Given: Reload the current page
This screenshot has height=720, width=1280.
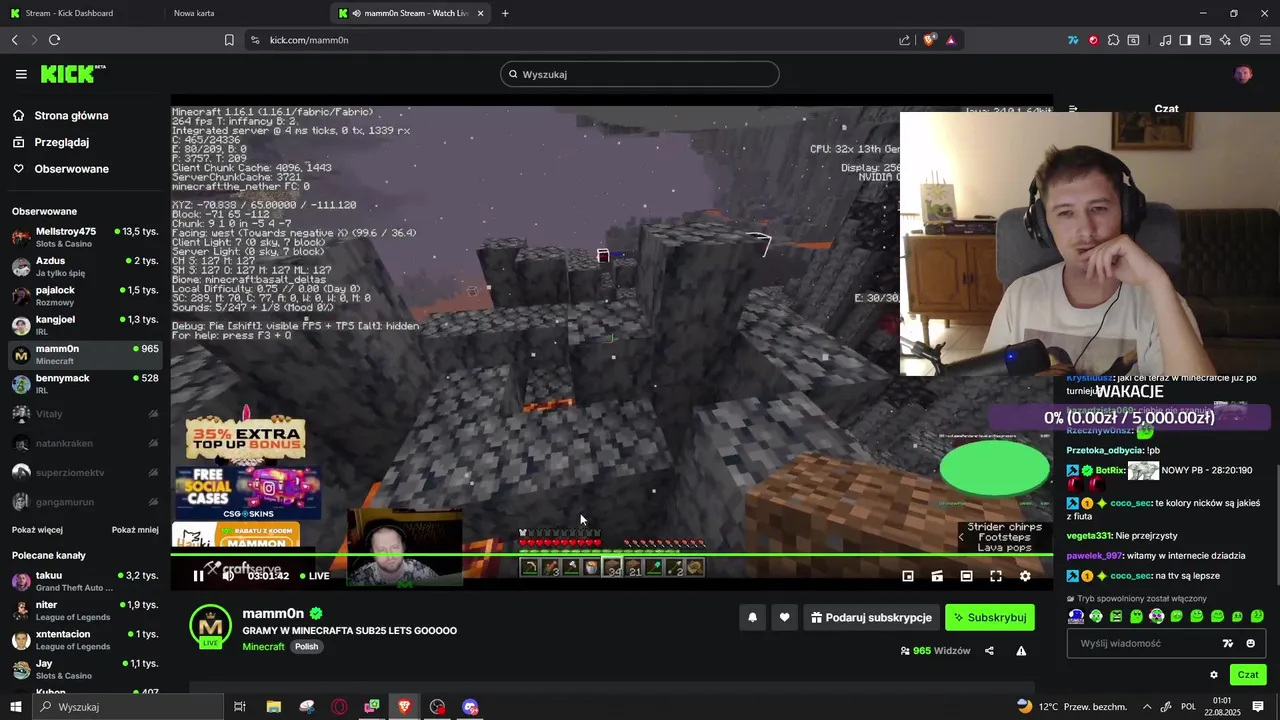Looking at the screenshot, I should (54, 40).
